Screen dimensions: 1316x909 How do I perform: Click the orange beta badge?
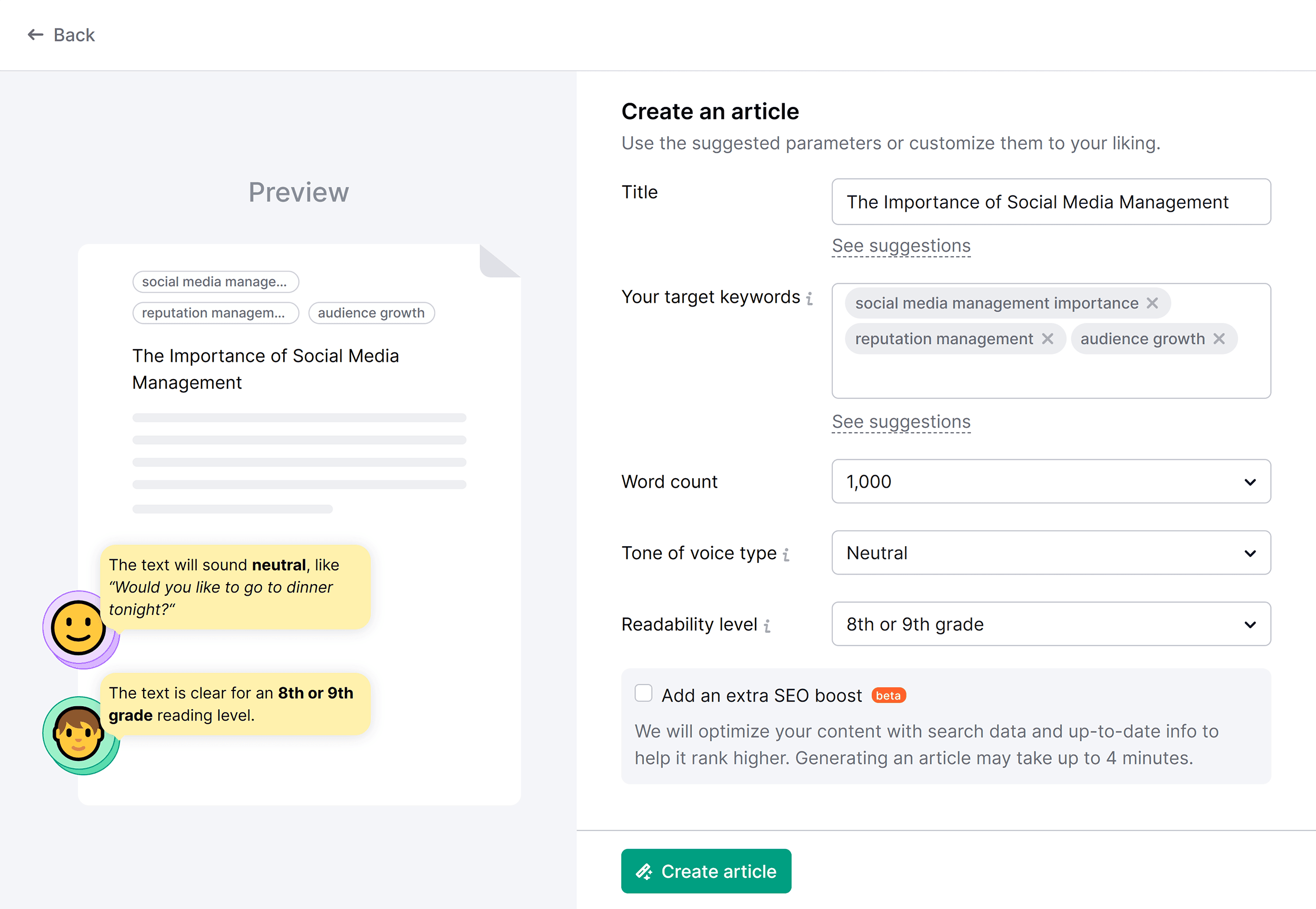[x=888, y=695]
